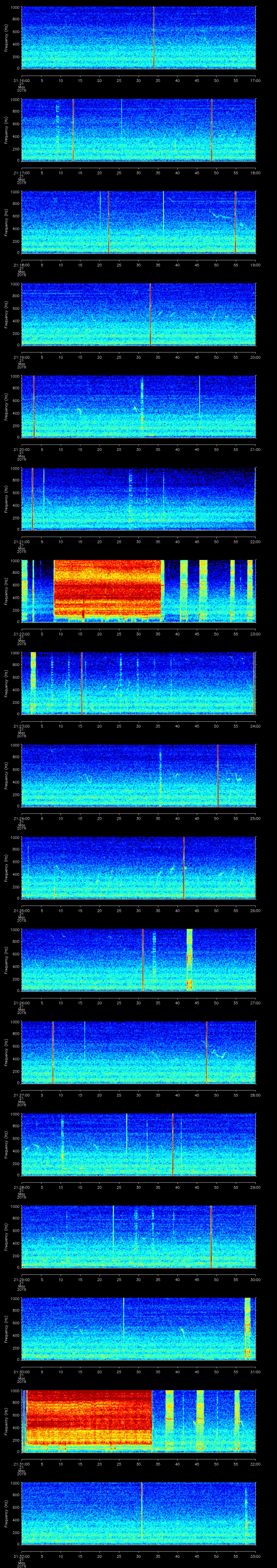Image resolution: width=277 pixels, height=1568 pixels.
Task: Select the spectrogram beginning at 21:18:00
Action: 138,222
